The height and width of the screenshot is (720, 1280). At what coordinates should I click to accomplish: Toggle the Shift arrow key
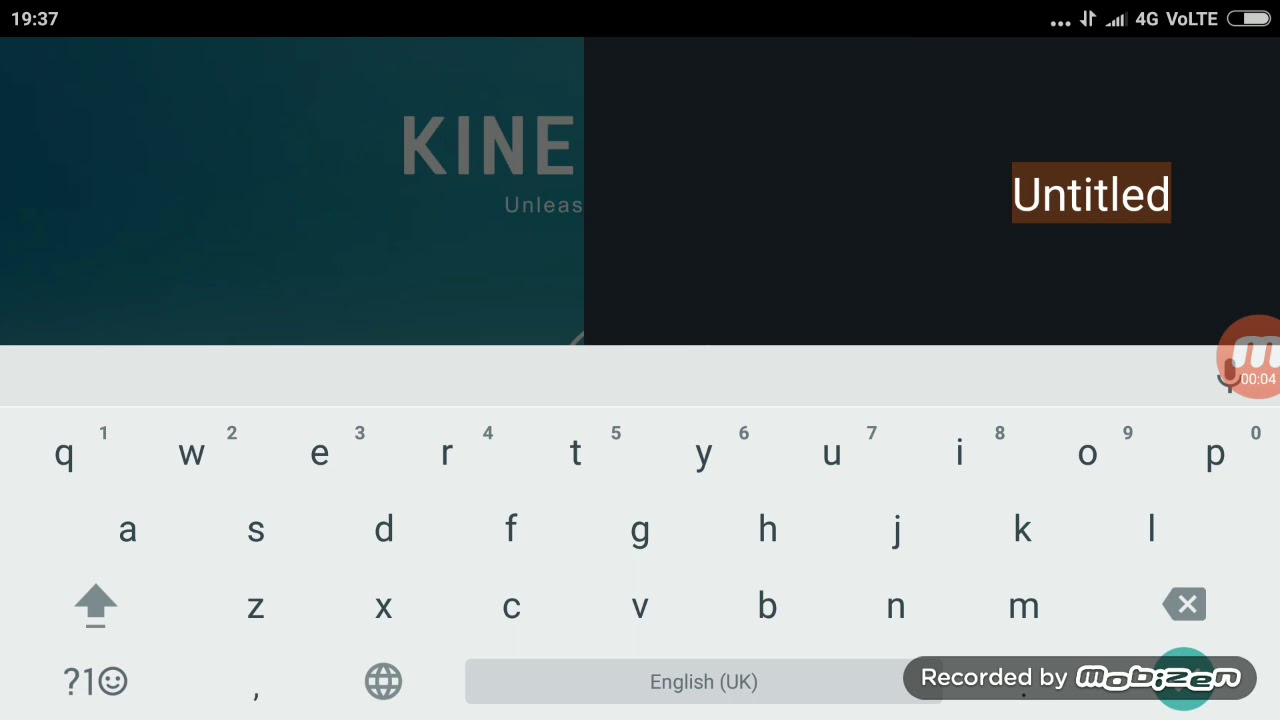pyautogui.click(x=96, y=606)
